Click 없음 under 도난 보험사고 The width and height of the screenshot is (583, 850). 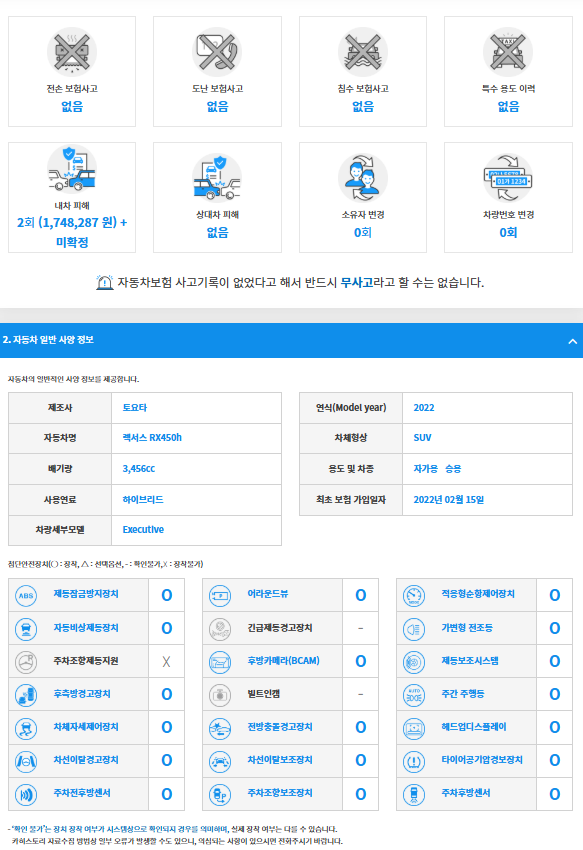(x=217, y=107)
